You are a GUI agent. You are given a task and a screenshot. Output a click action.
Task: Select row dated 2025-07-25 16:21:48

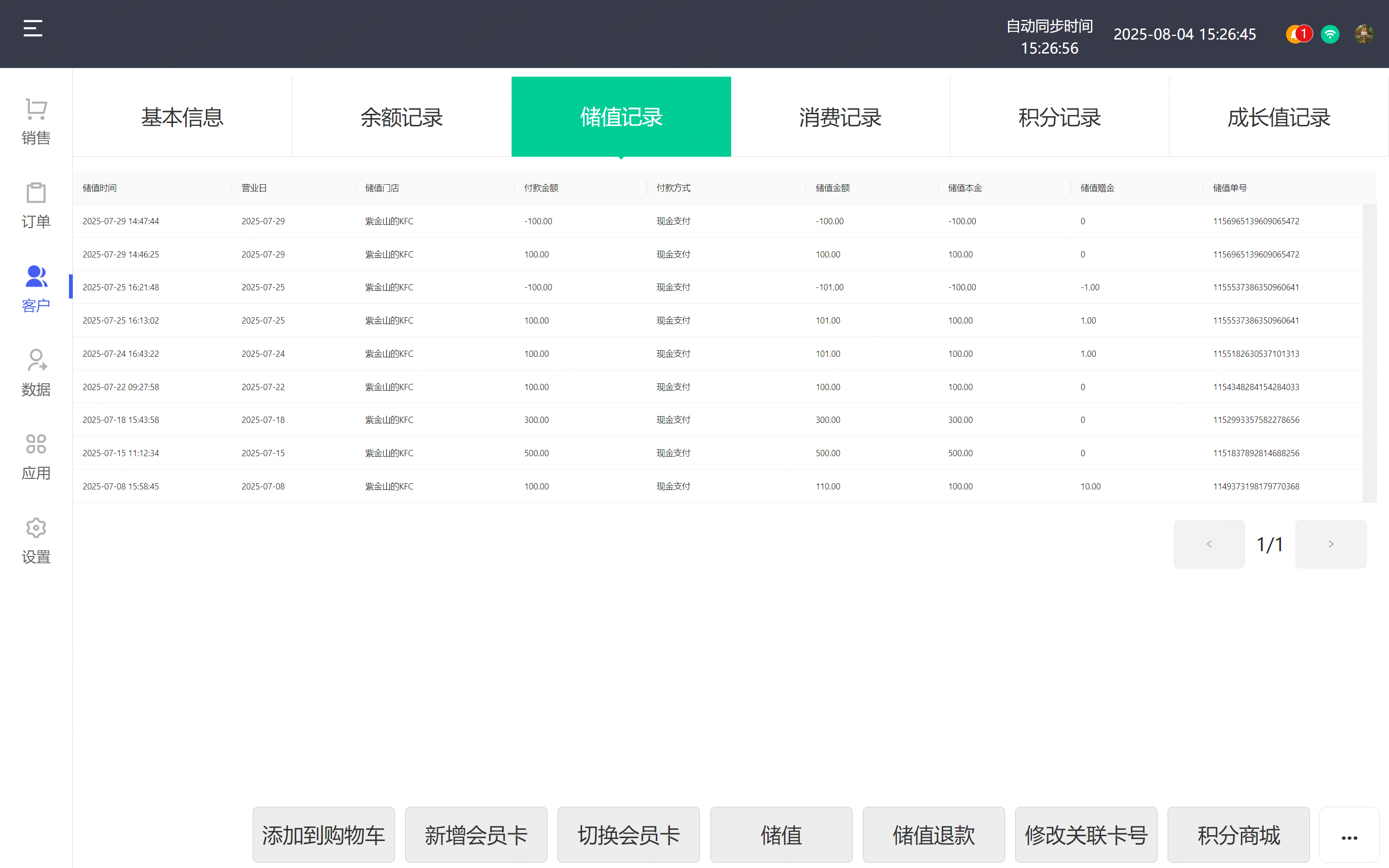pyautogui.click(x=718, y=287)
